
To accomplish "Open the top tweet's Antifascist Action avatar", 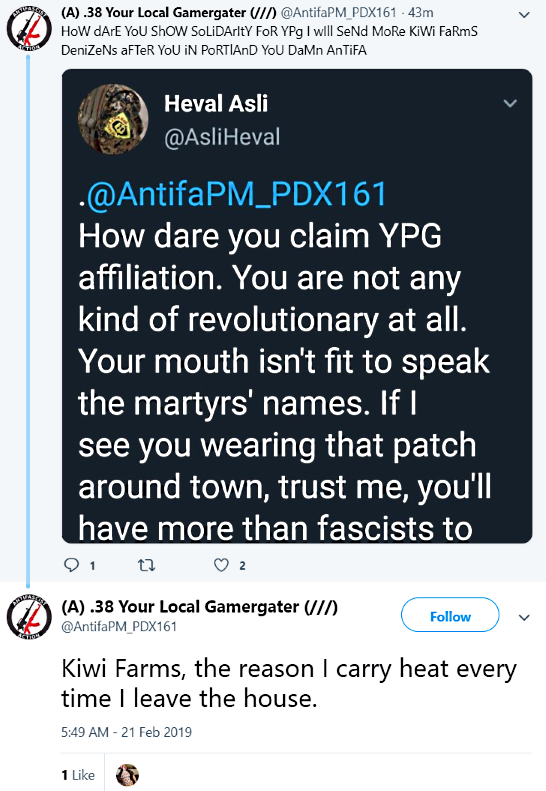I will [x=29, y=29].
